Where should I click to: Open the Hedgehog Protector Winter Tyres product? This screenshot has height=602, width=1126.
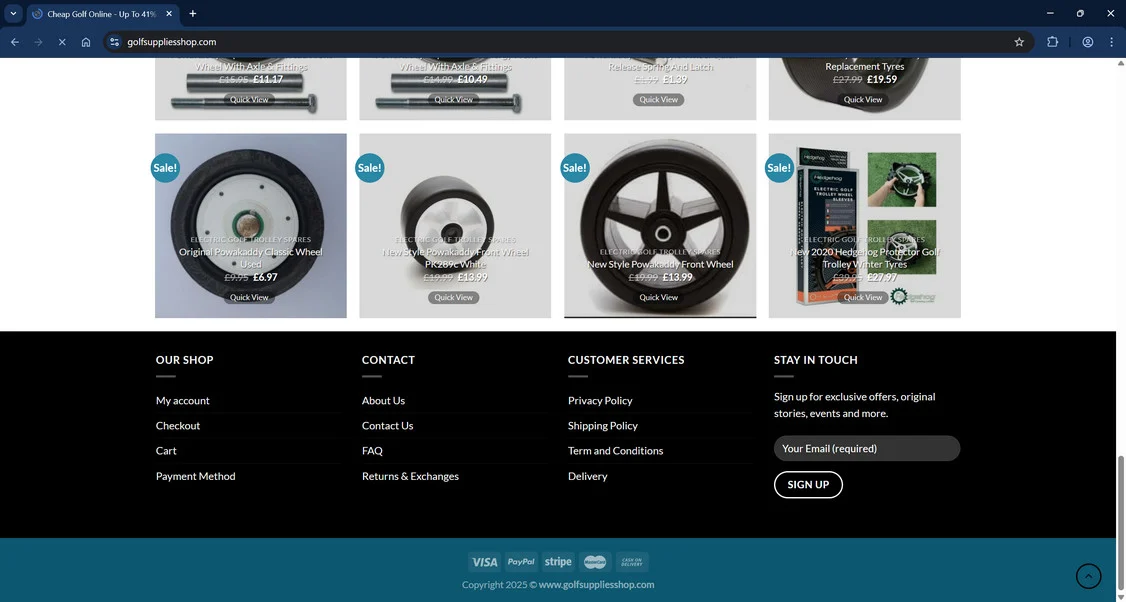click(865, 258)
